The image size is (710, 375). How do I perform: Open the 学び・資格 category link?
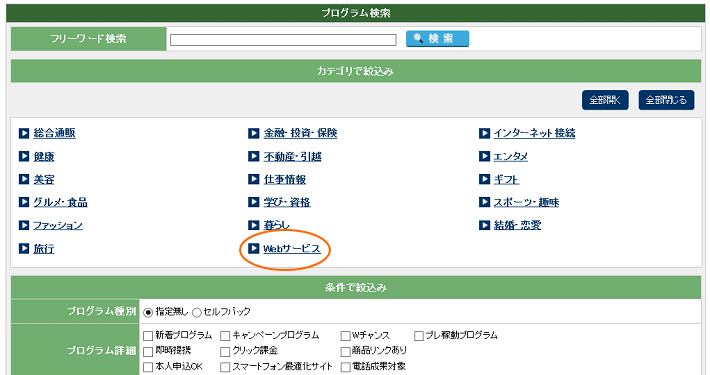click(287, 202)
